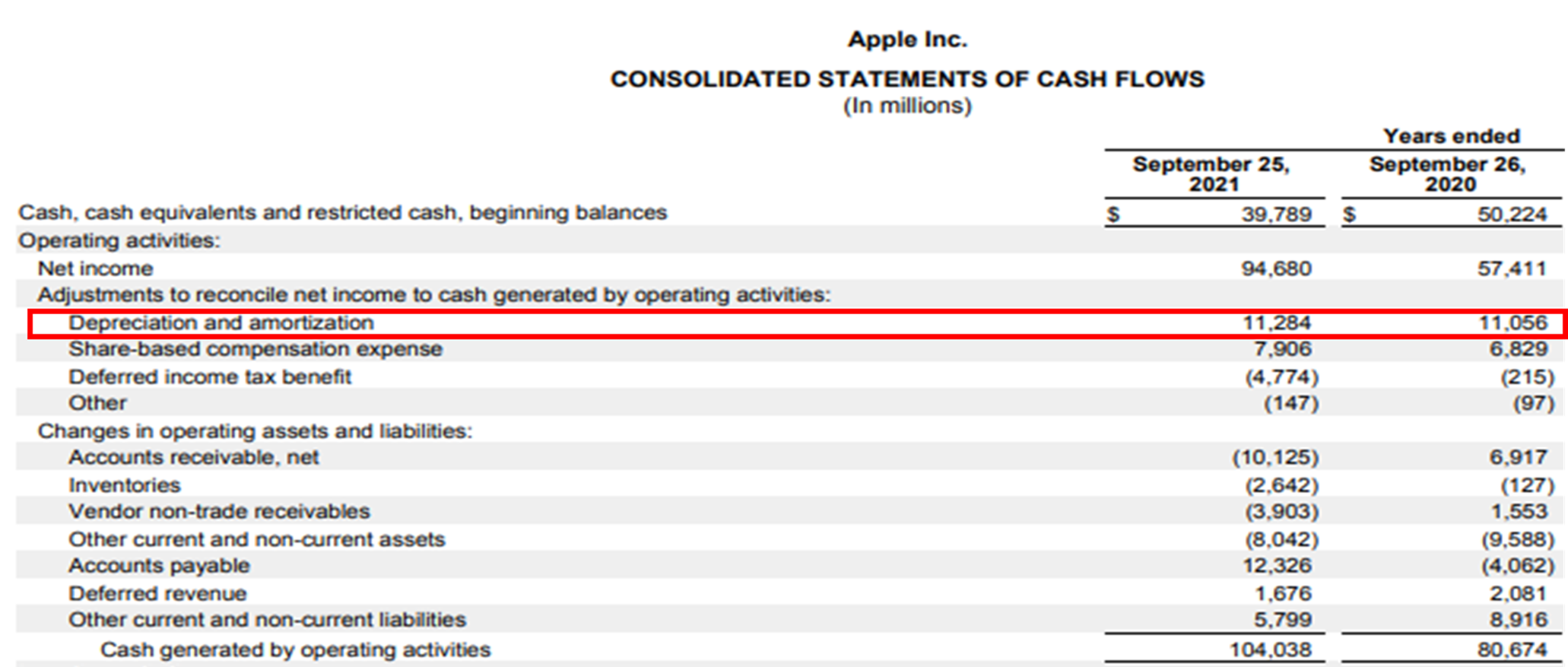This screenshot has width=1568, height=667.
Task: Click the Deferred income tax benefit label
Action: [210, 377]
